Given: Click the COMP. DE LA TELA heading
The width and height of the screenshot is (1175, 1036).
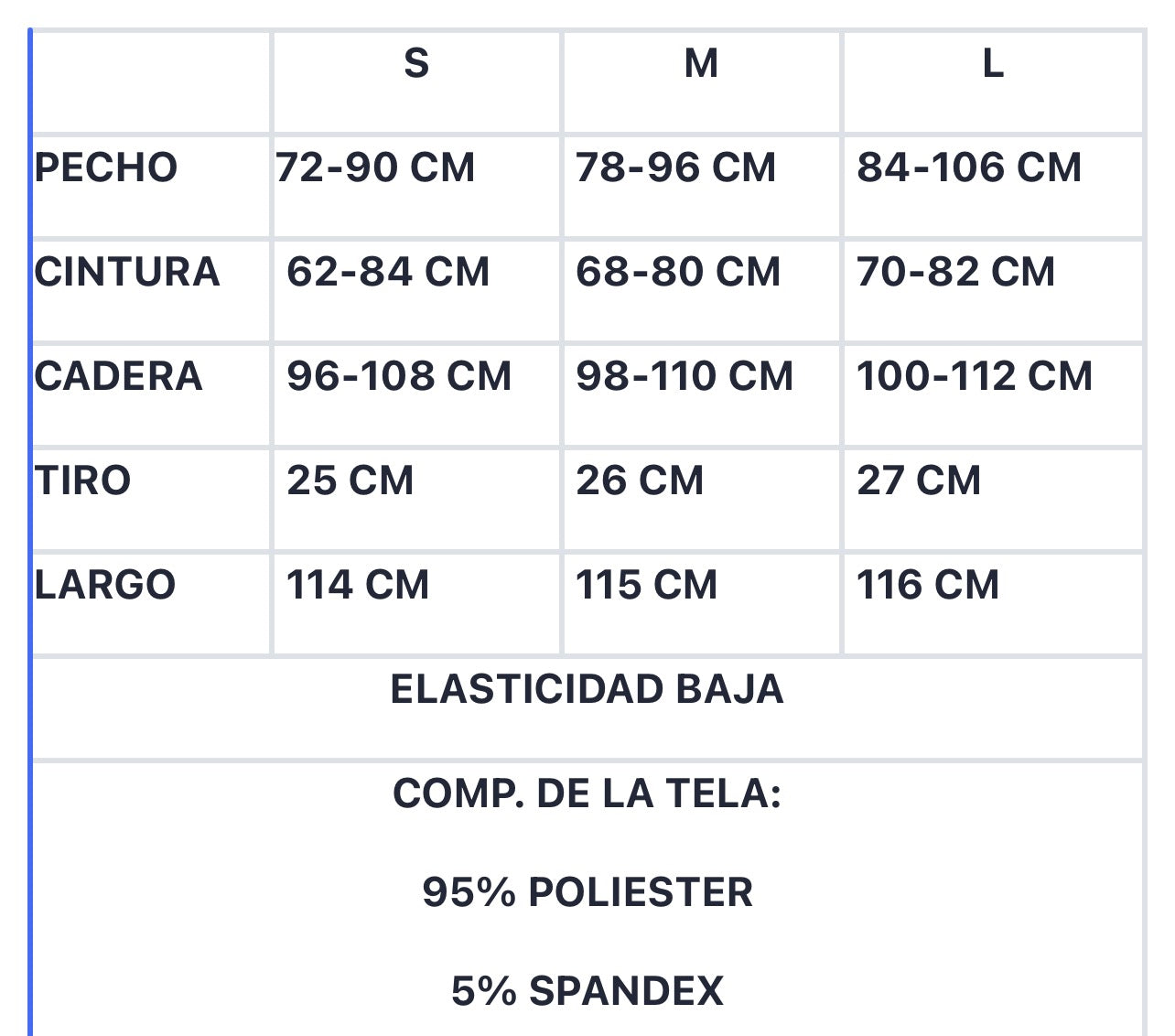Looking at the screenshot, I should 587,793.
